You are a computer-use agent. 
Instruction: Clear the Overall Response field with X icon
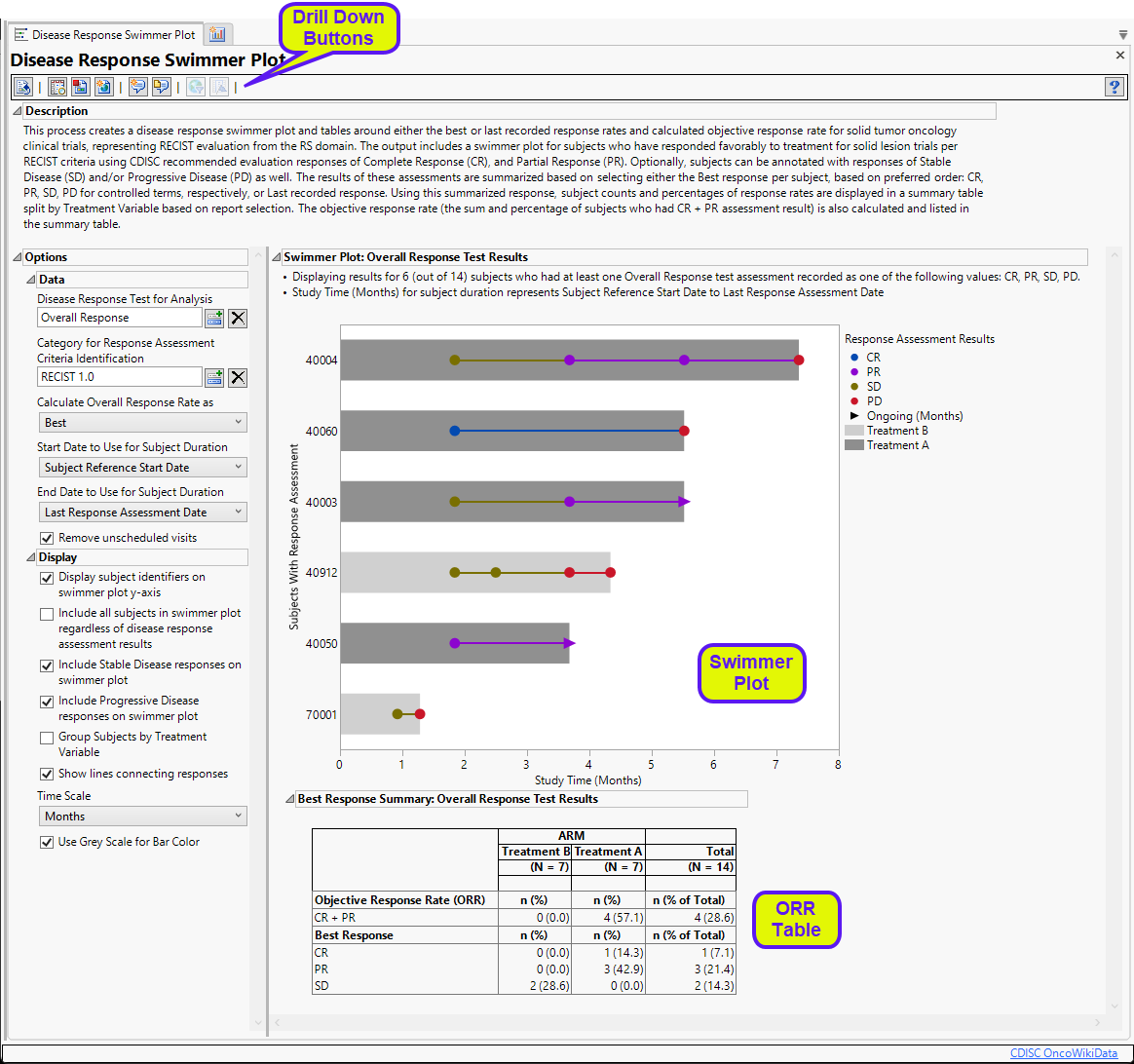(238, 319)
